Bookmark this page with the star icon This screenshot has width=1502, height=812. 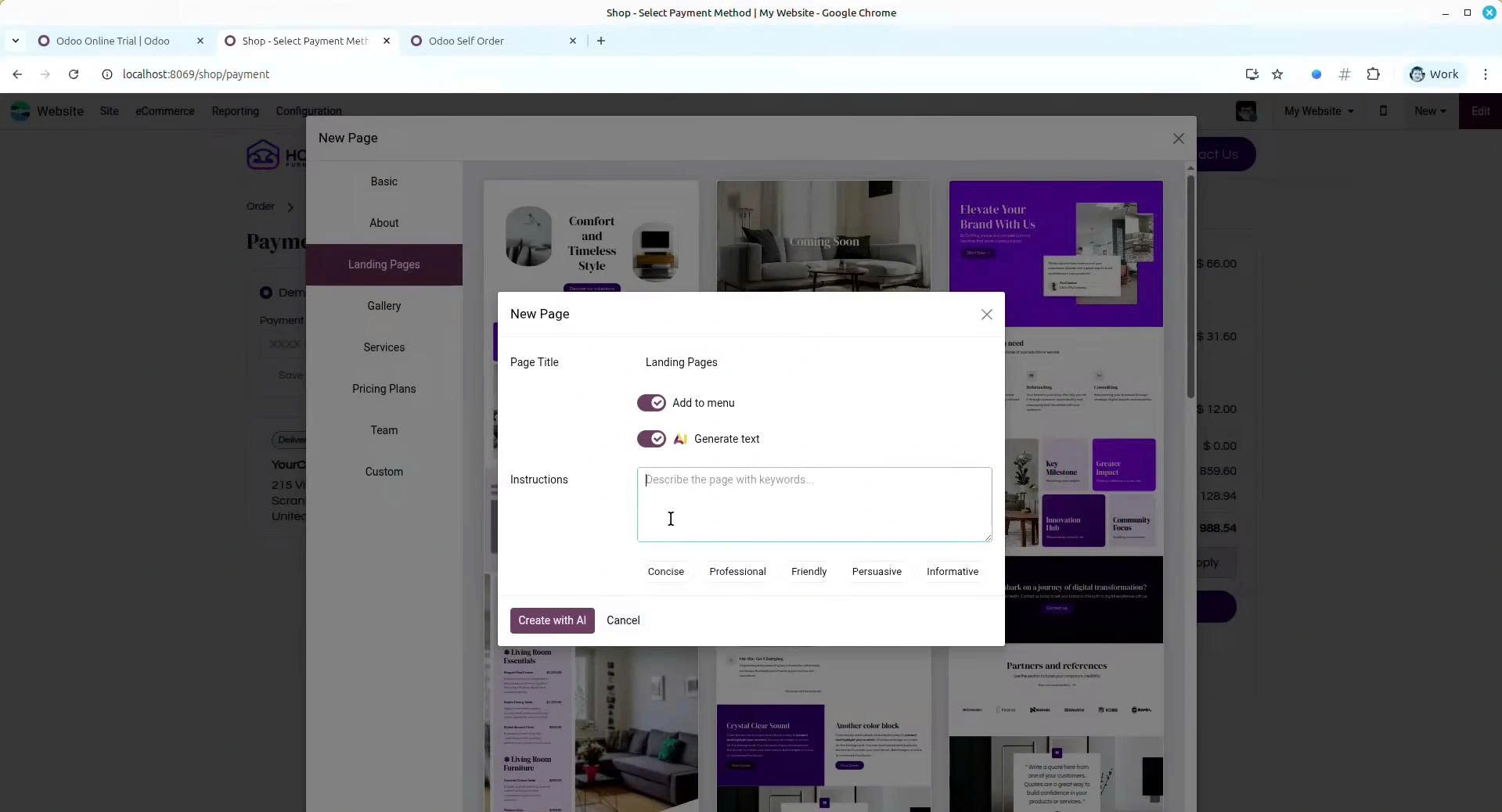[x=1277, y=74]
